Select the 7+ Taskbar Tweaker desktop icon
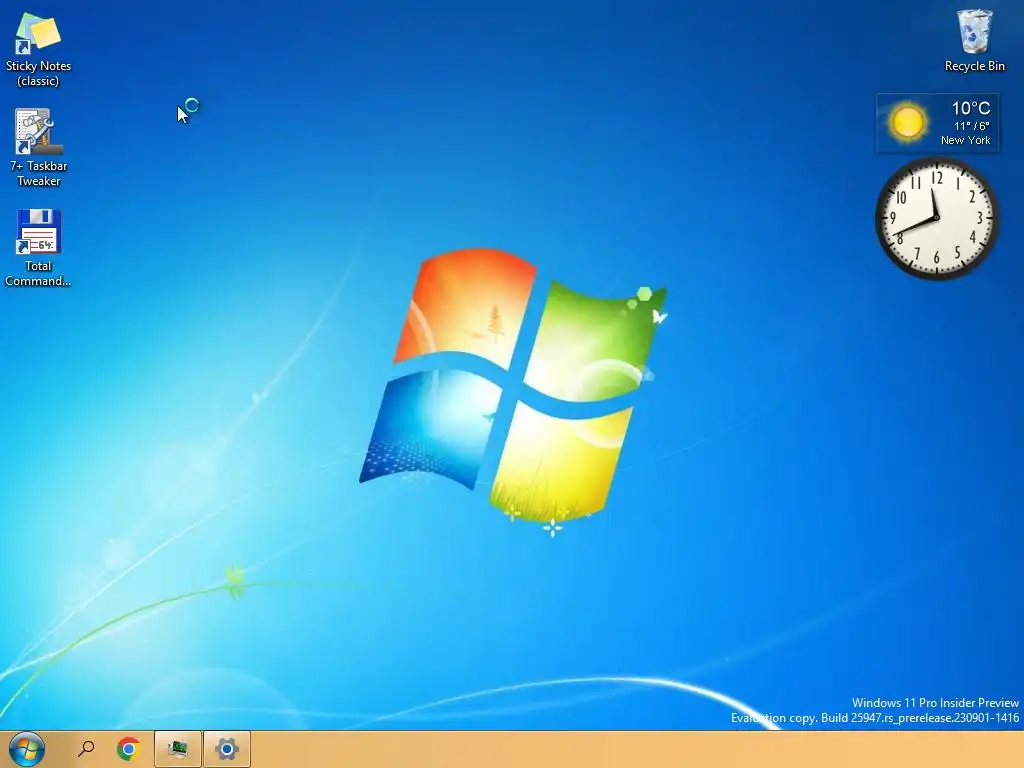 38,148
